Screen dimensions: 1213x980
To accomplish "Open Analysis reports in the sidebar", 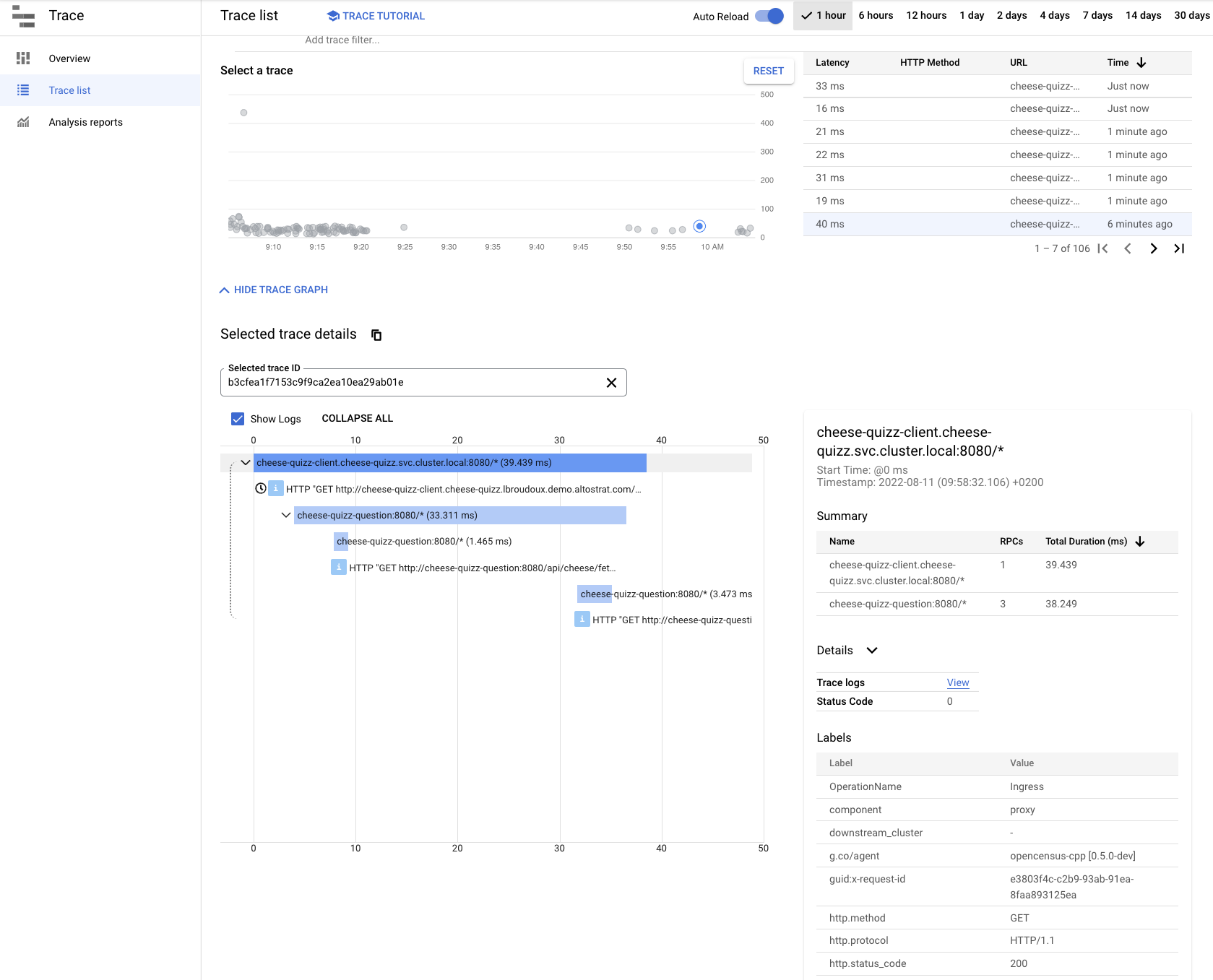I will point(100,122).
